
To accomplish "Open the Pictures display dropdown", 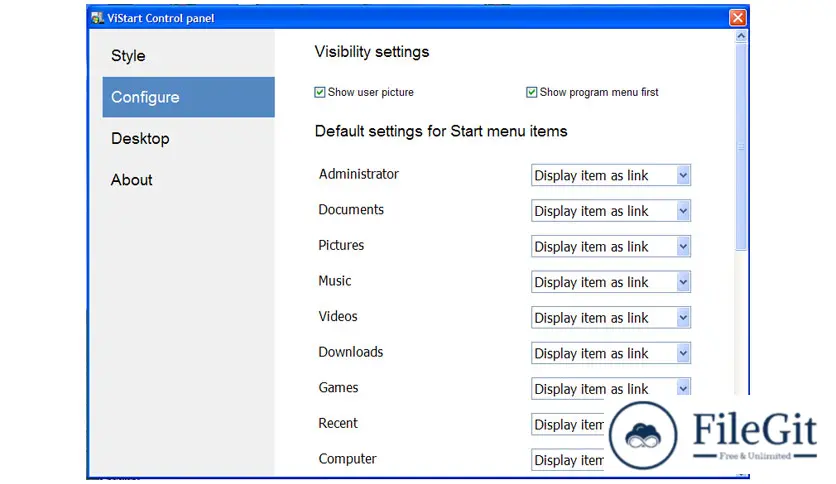I will point(610,247).
